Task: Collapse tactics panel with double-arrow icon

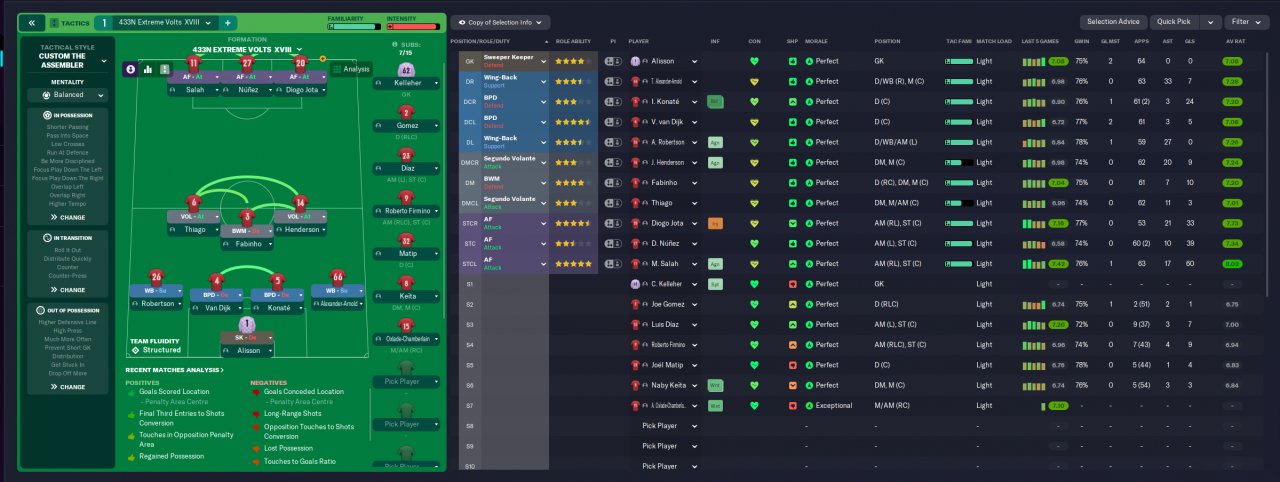Action: tap(31, 22)
